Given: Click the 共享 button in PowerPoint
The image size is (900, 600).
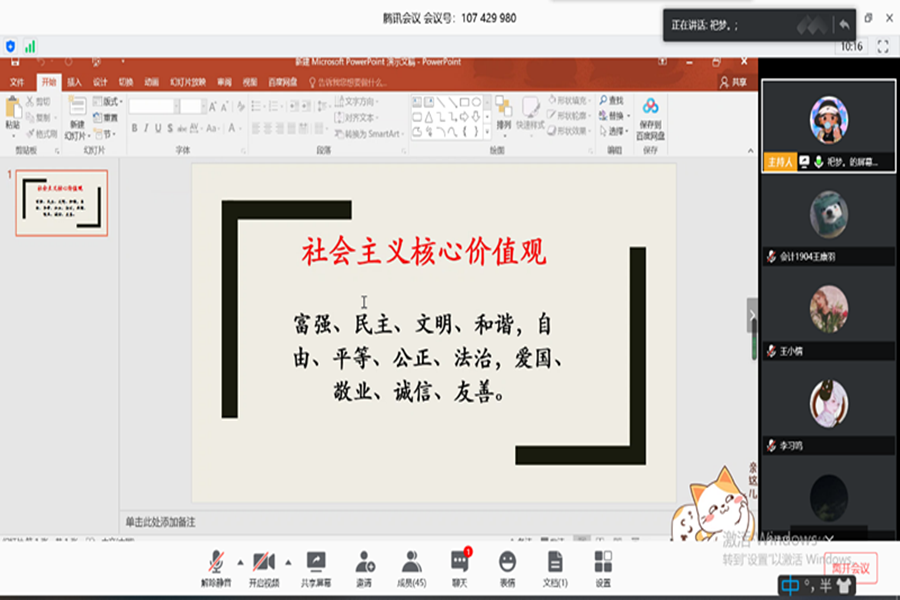Looking at the screenshot, I should pyautogui.click(x=734, y=82).
